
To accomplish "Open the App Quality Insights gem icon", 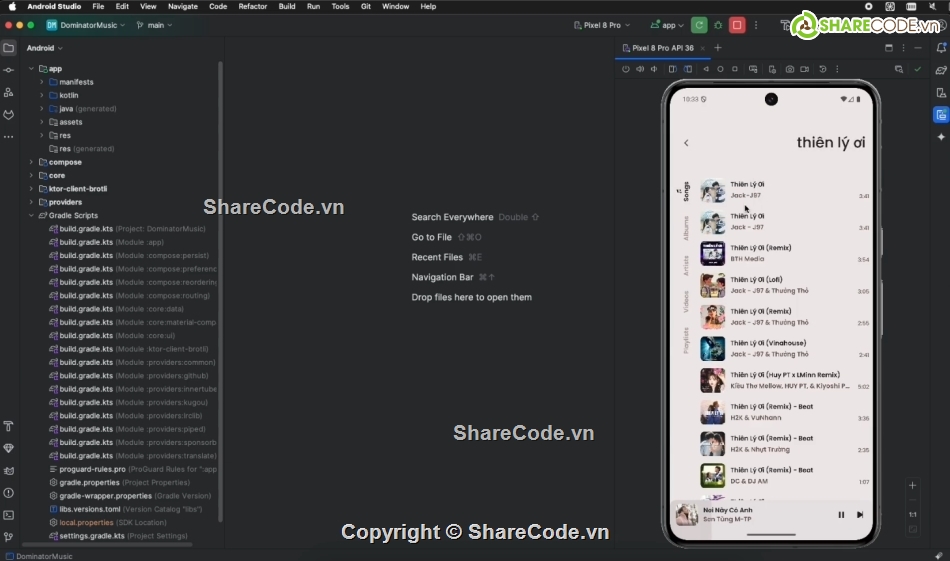I will point(8,448).
